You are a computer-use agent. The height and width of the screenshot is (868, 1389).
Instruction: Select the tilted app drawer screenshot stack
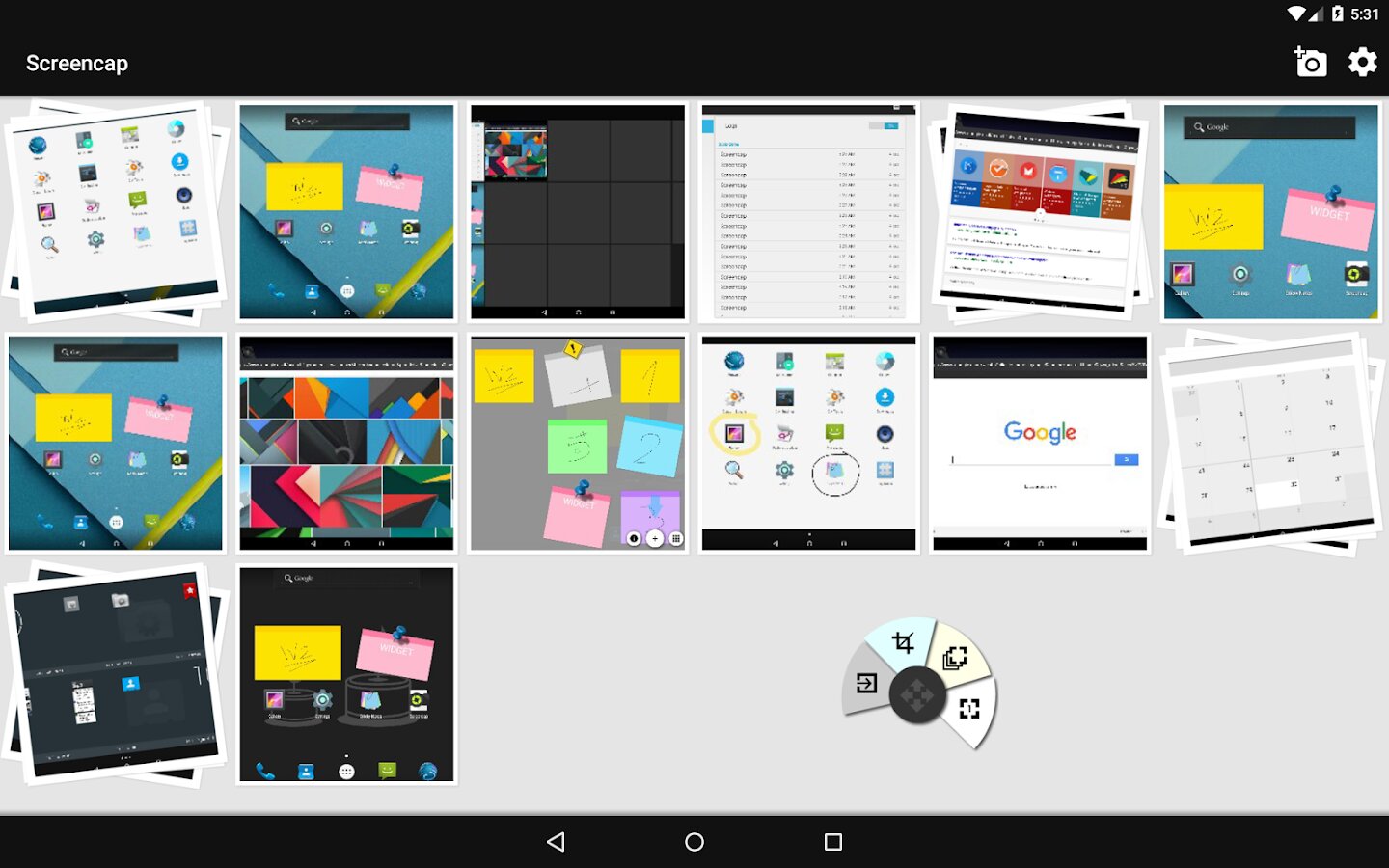(116, 212)
